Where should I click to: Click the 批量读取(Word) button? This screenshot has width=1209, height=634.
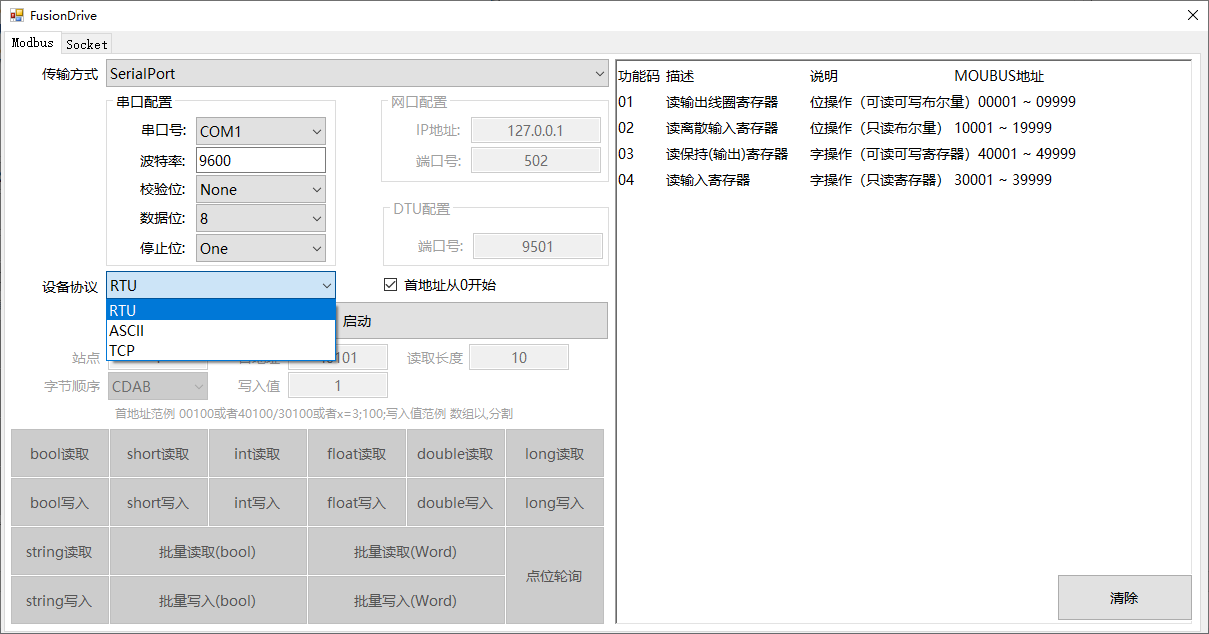[x=406, y=551]
